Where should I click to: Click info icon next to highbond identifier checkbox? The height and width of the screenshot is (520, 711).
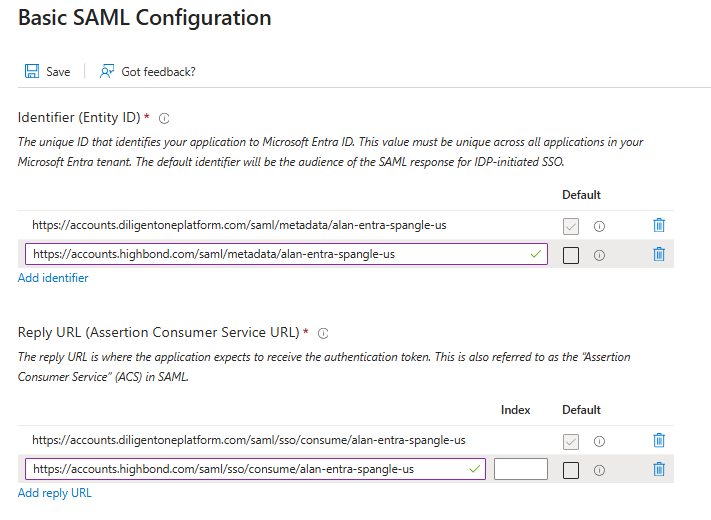pos(599,255)
